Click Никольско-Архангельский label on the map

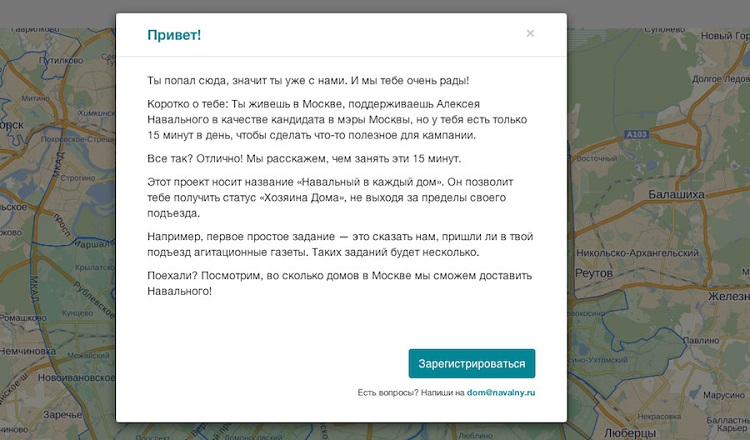point(637,253)
